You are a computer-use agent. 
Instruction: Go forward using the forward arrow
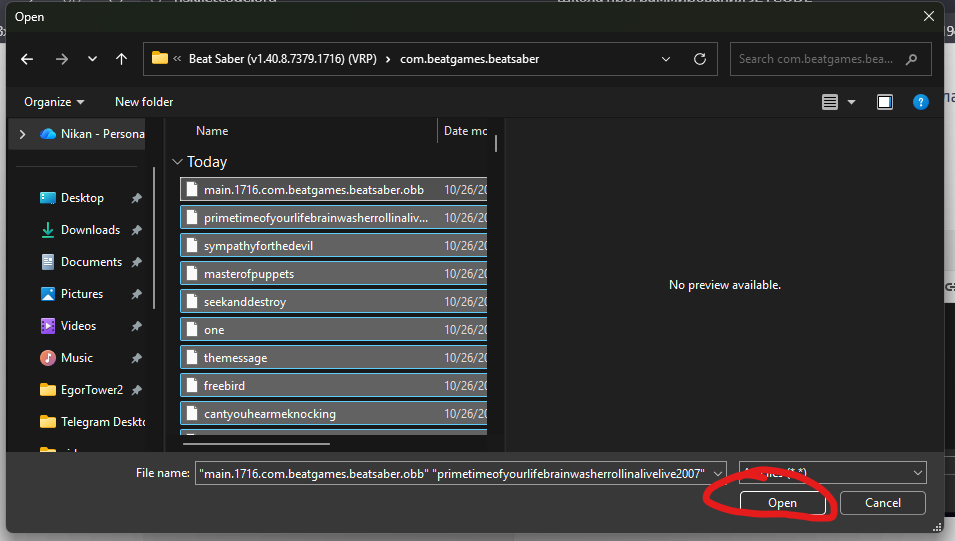click(62, 59)
